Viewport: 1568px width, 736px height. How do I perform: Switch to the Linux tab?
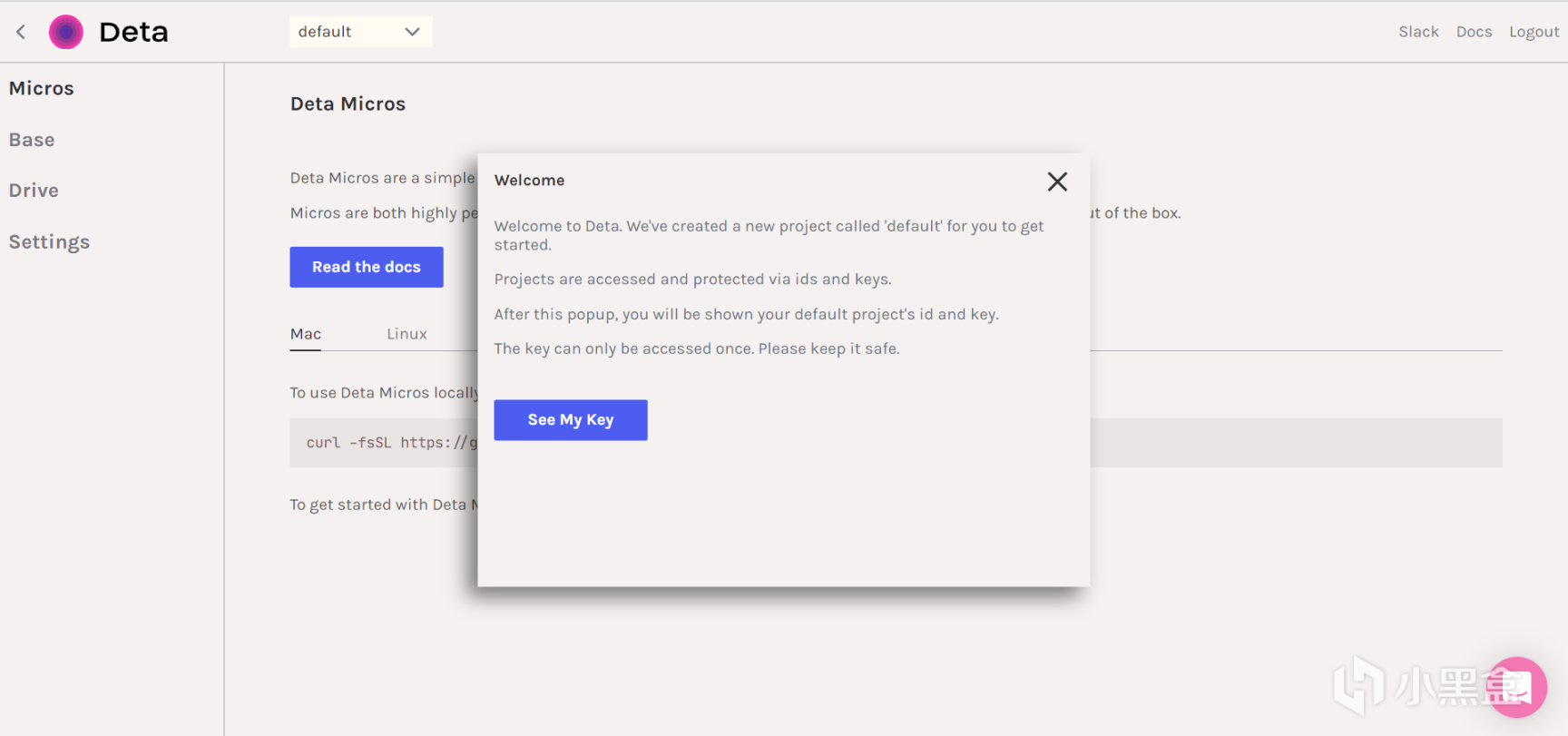tap(407, 334)
